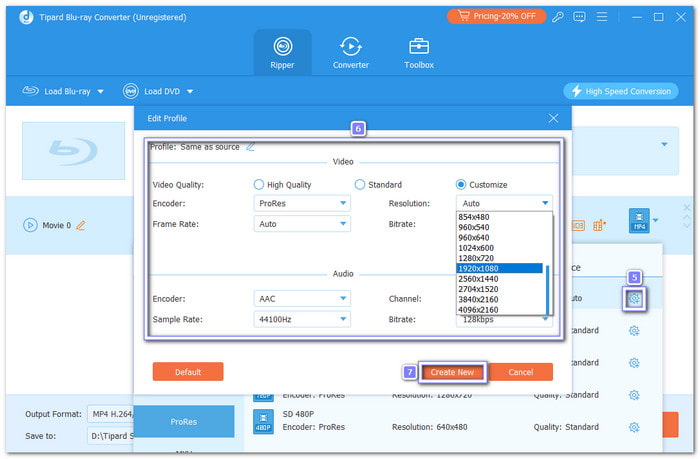Click the Output Format field

(x=111, y=414)
